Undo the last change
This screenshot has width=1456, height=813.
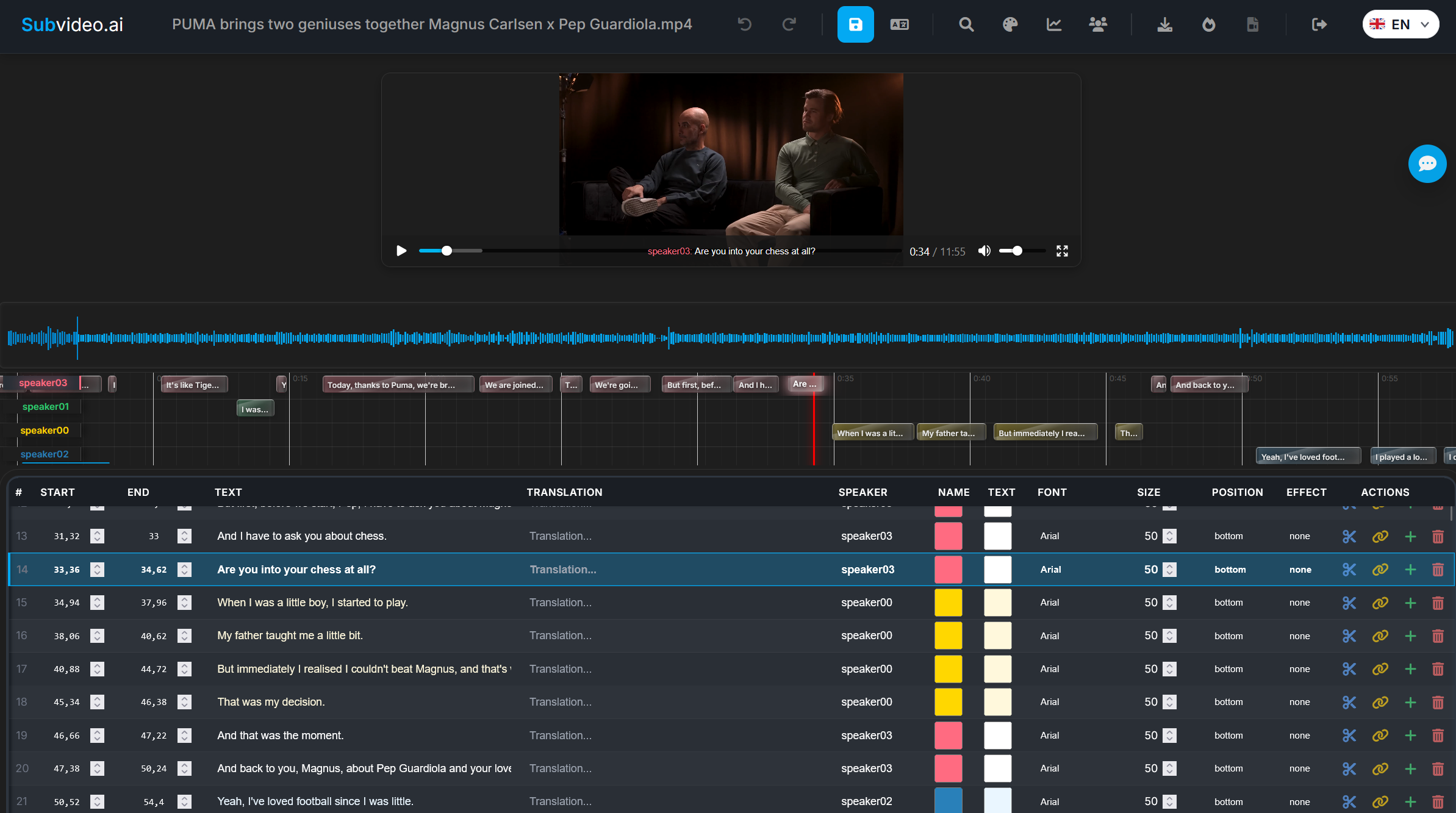tap(744, 24)
